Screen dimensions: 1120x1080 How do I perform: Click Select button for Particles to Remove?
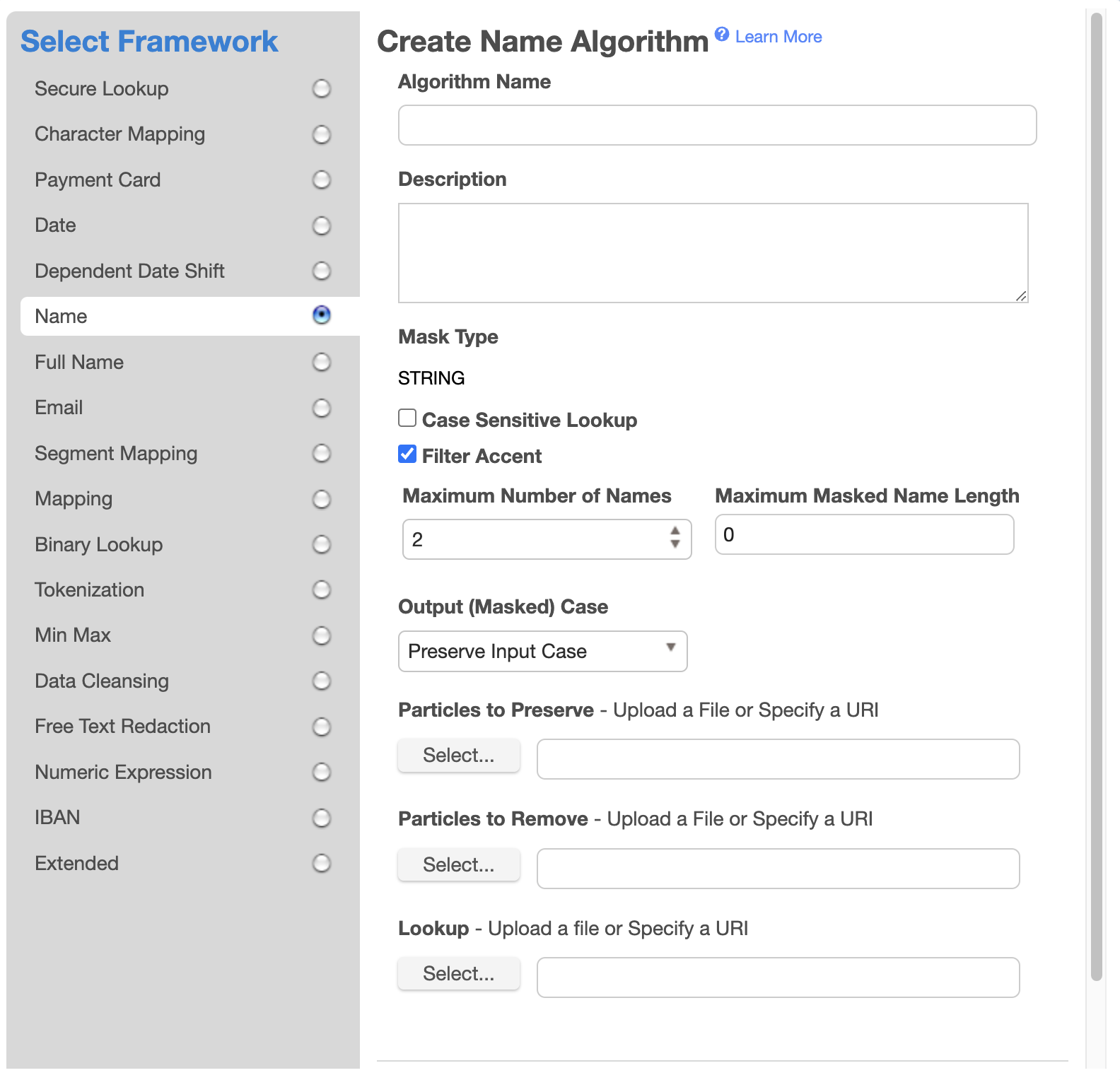(x=459, y=865)
